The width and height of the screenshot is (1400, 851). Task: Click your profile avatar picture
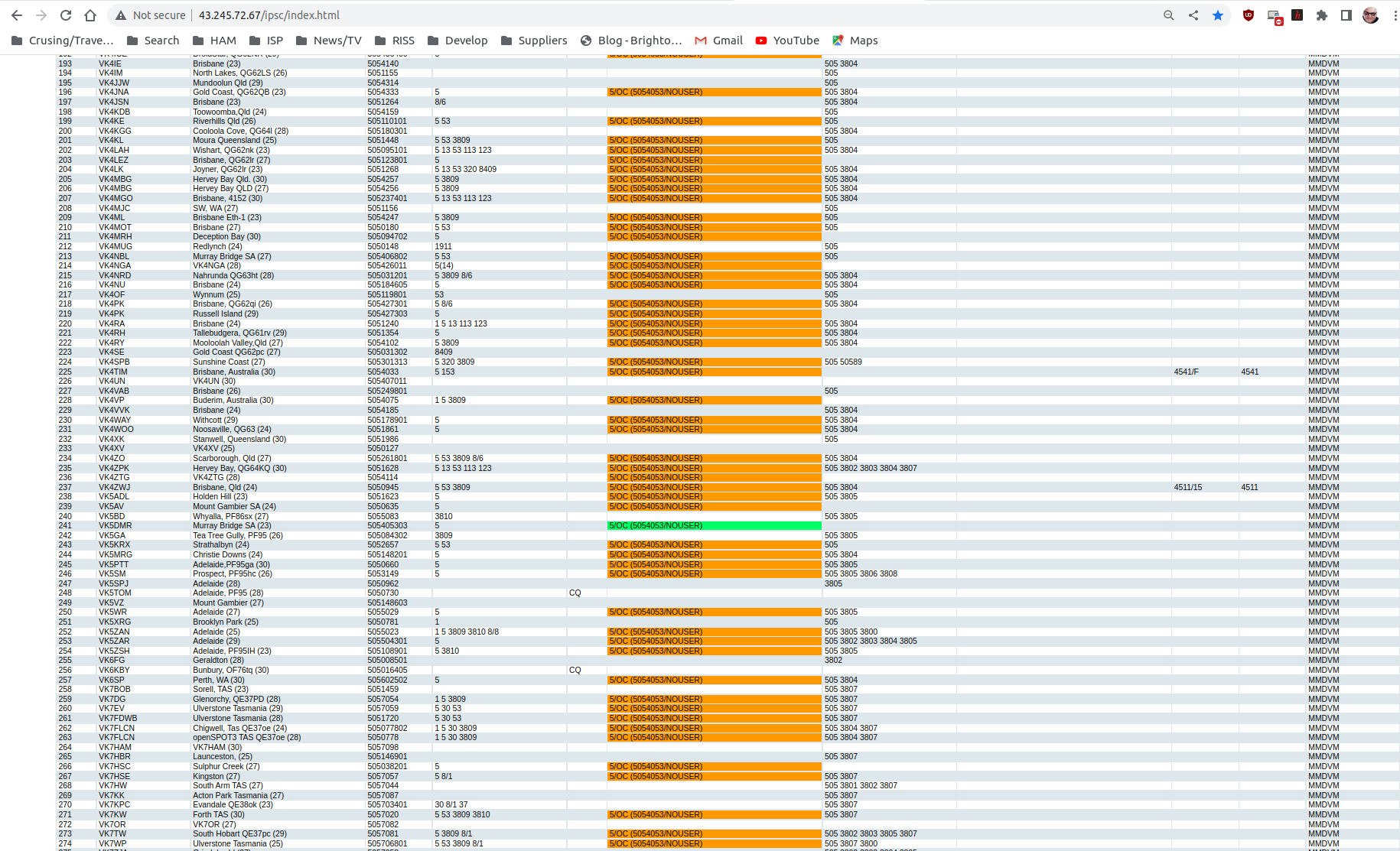(1370, 15)
